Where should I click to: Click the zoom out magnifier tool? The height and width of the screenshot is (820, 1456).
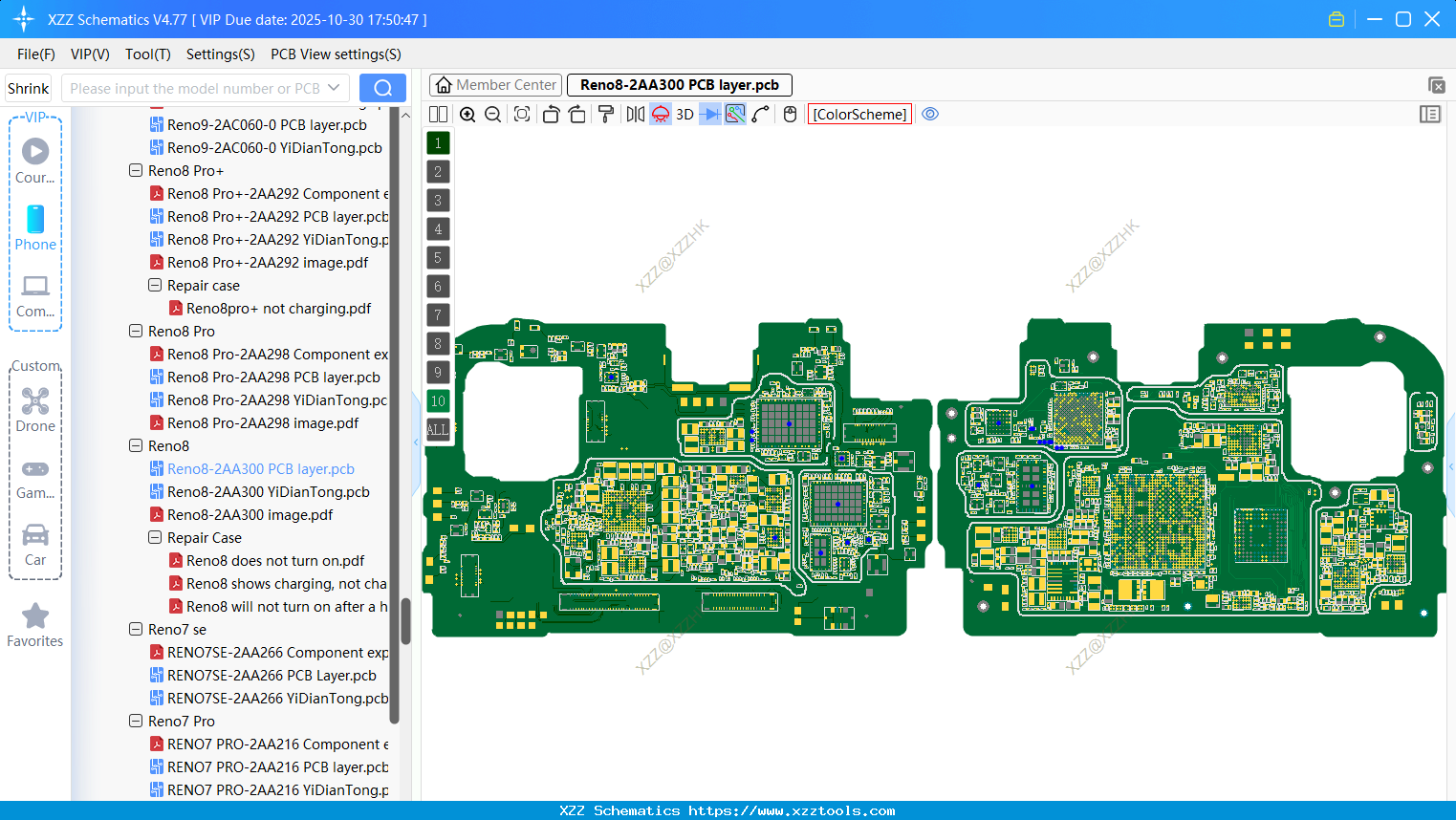[491, 114]
